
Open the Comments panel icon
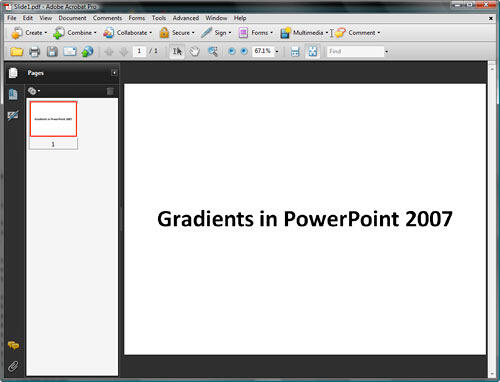13,345
